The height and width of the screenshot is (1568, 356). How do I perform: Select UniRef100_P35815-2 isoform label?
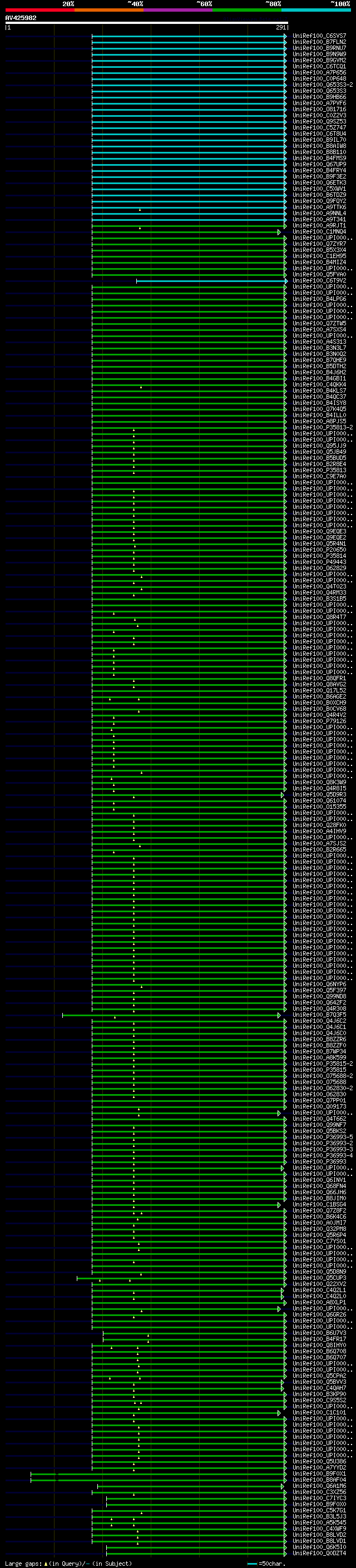click(323, 1064)
